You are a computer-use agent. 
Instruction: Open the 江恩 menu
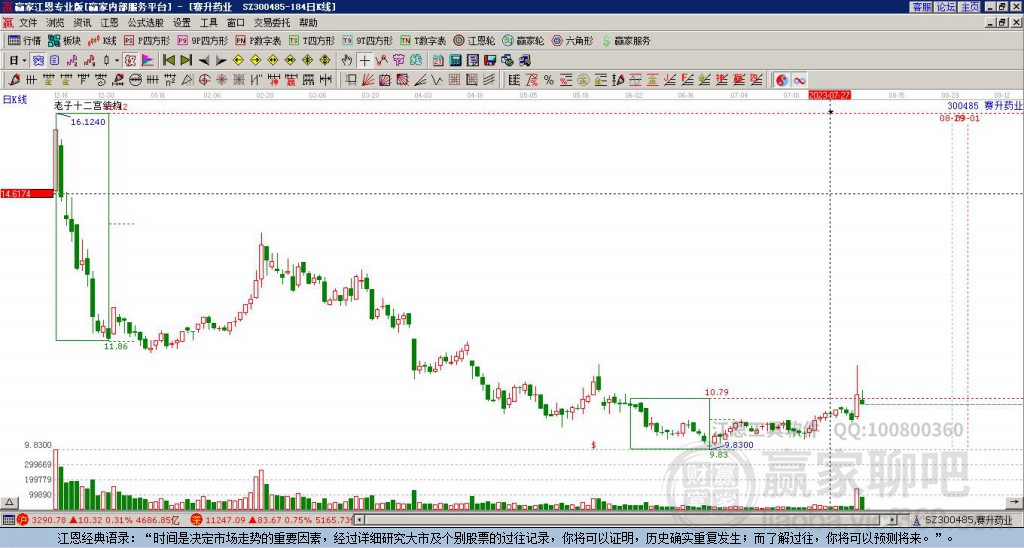click(x=109, y=23)
